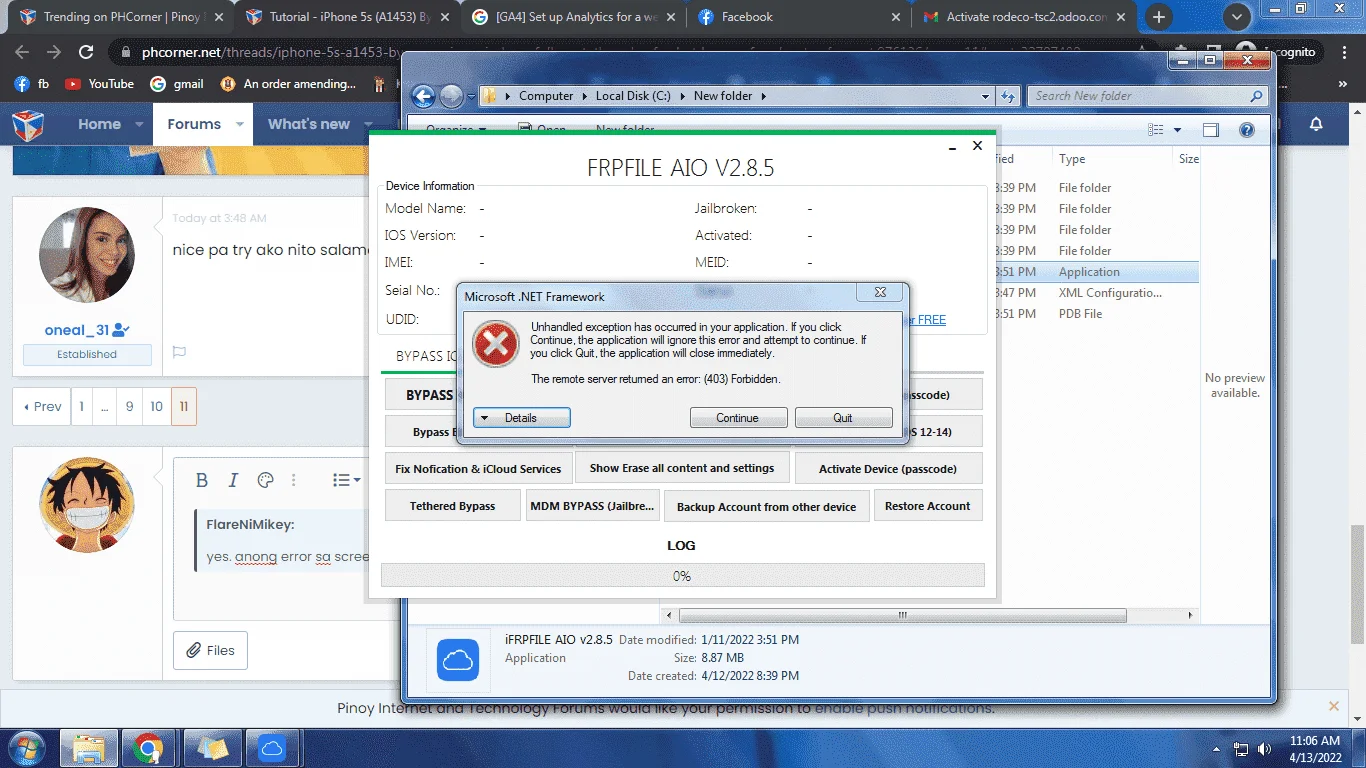1366x768 pixels.
Task: Click Show Erase all content and settings
Action: pos(682,468)
